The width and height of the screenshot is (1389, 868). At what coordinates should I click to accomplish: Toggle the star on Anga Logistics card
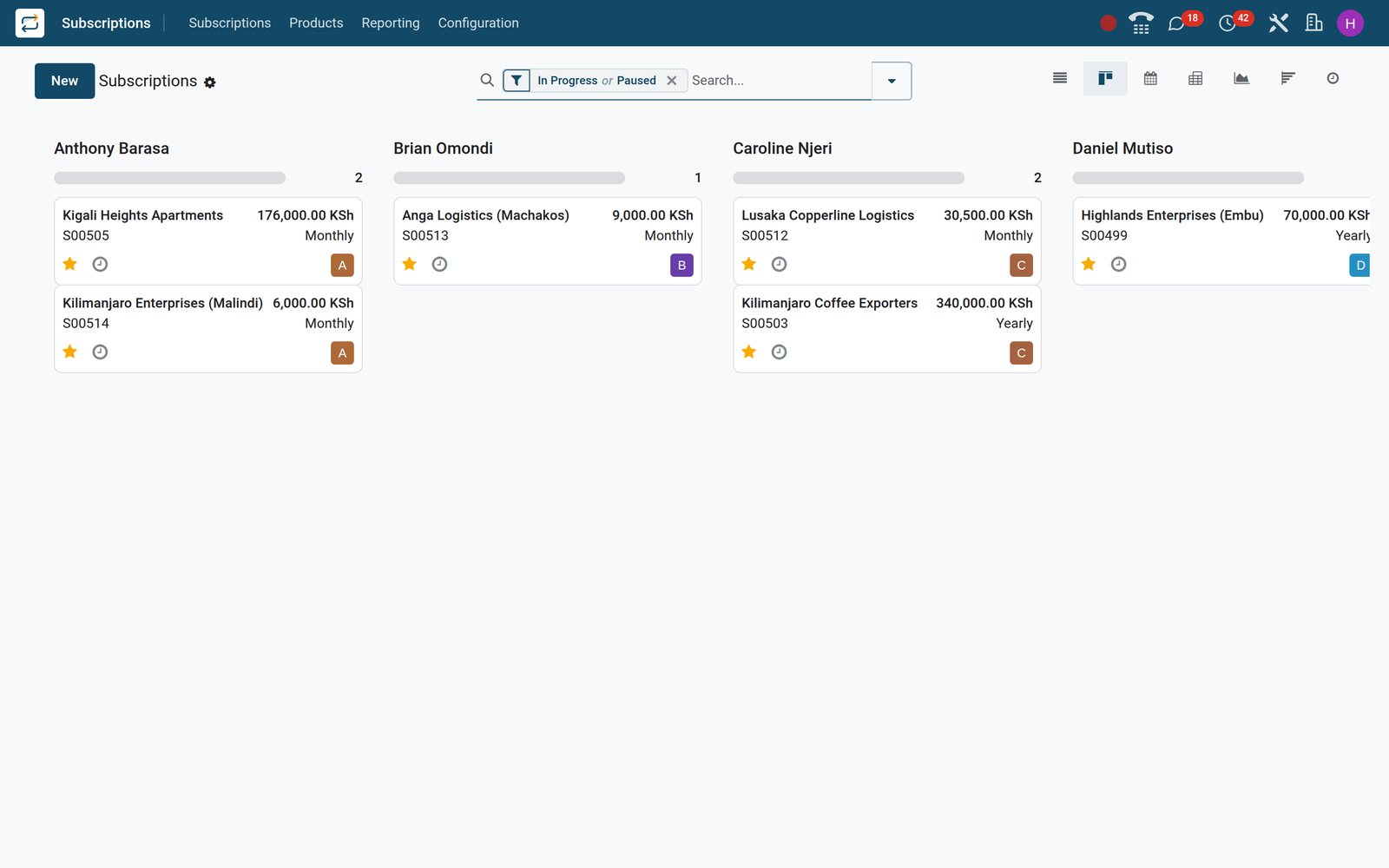(410, 264)
